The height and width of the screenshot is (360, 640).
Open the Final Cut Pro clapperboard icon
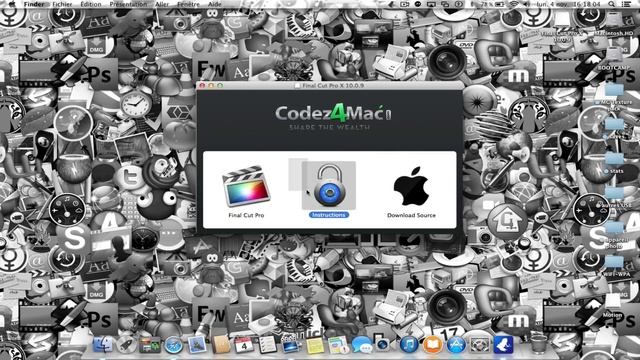[246, 186]
